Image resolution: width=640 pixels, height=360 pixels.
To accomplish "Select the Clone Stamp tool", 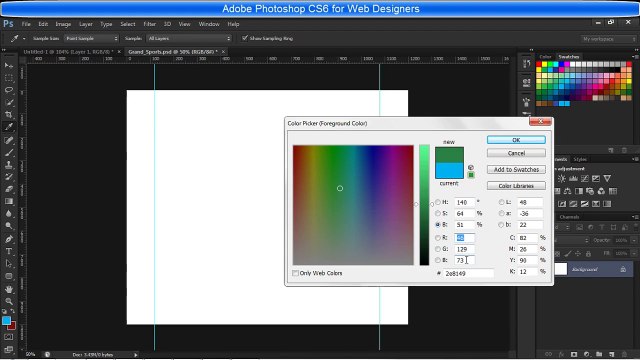I will (x=9, y=165).
